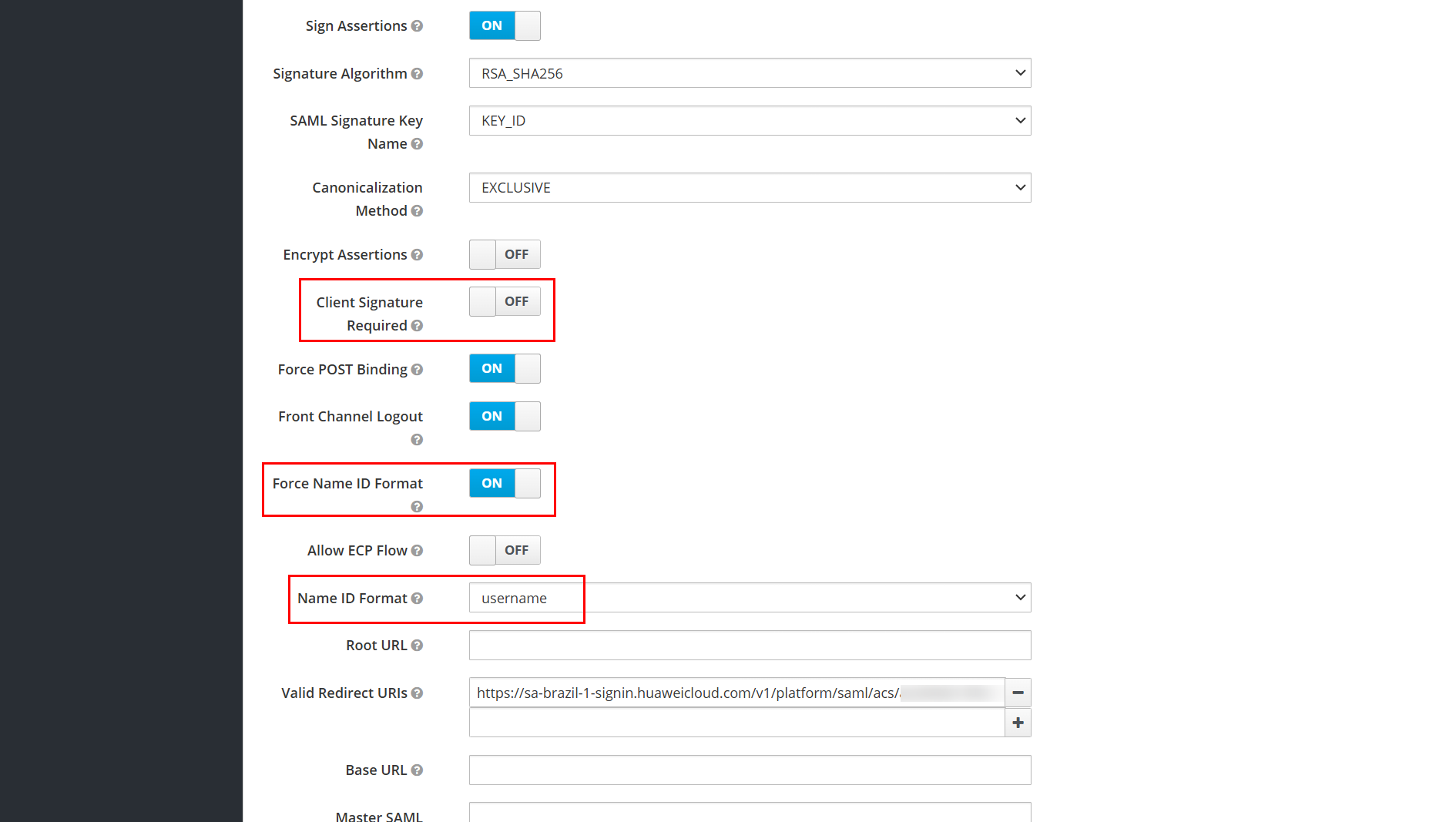Screen dimensions: 1456x822
Task: Click help icon beside Valid Redirect URIs
Action: pyautogui.click(x=417, y=693)
